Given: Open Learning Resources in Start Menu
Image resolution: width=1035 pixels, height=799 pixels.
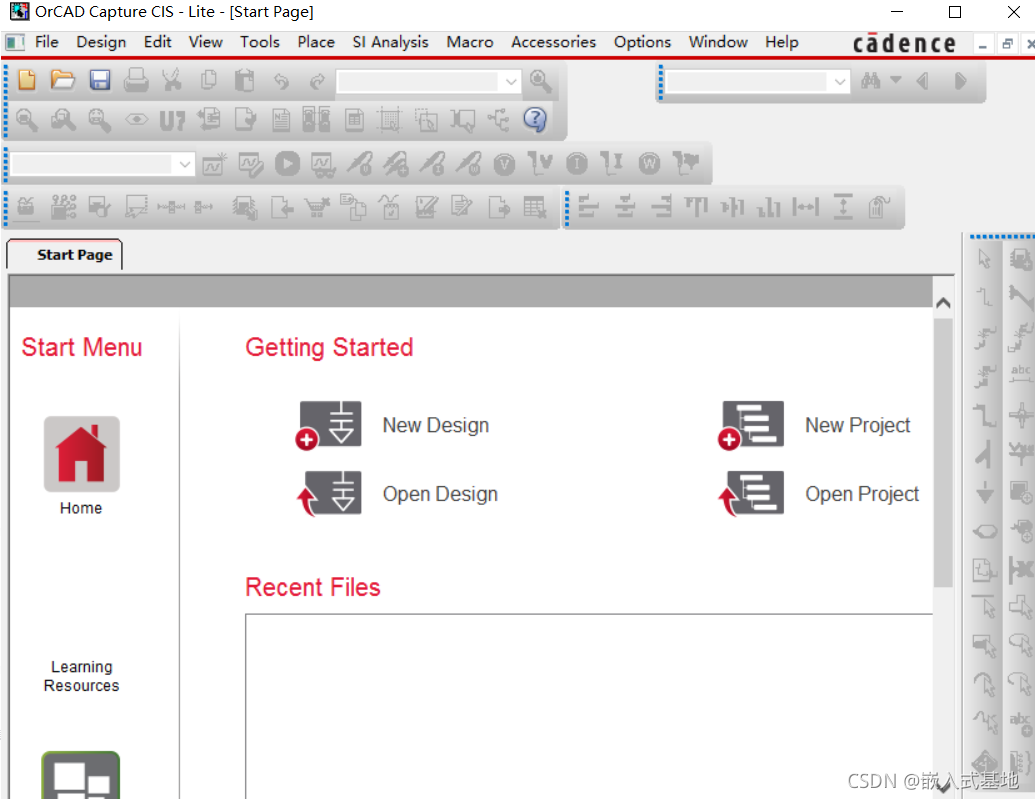Looking at the screenshot, I should point(82,676).
